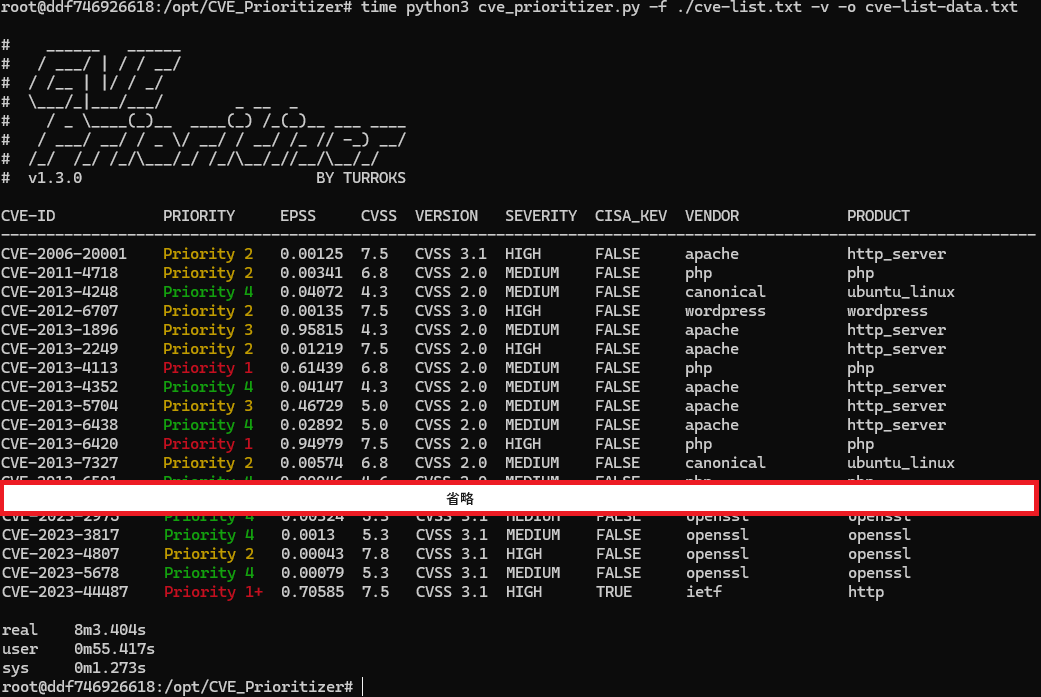Select the CVE-2012-6707 WordPress entry
This screenshot has width=1041, height=697.
(x=59, y=311)
